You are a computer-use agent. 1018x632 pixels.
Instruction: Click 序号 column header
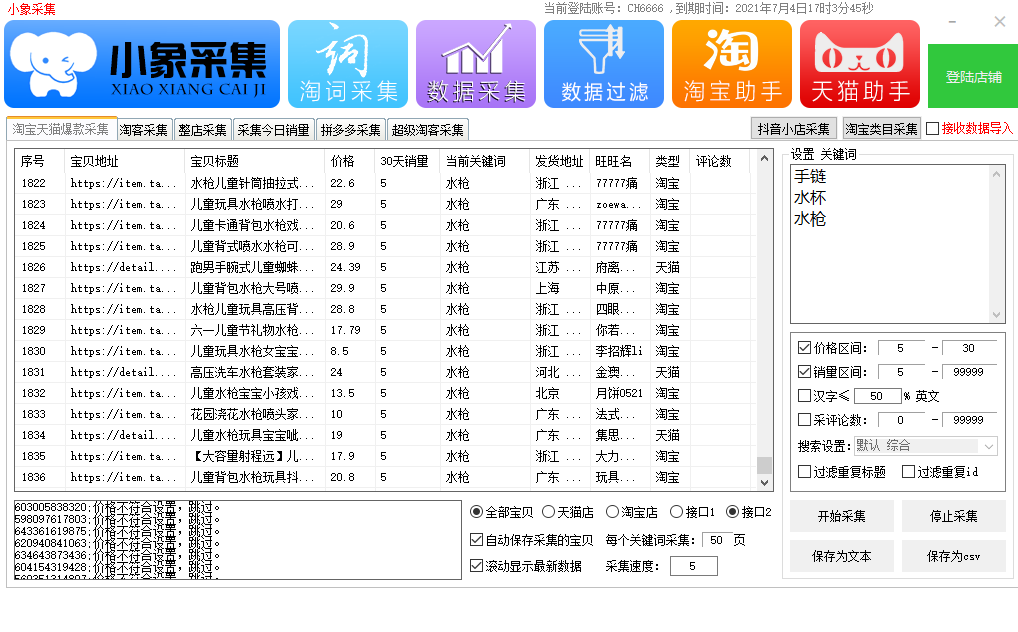(x=39, y=161)
